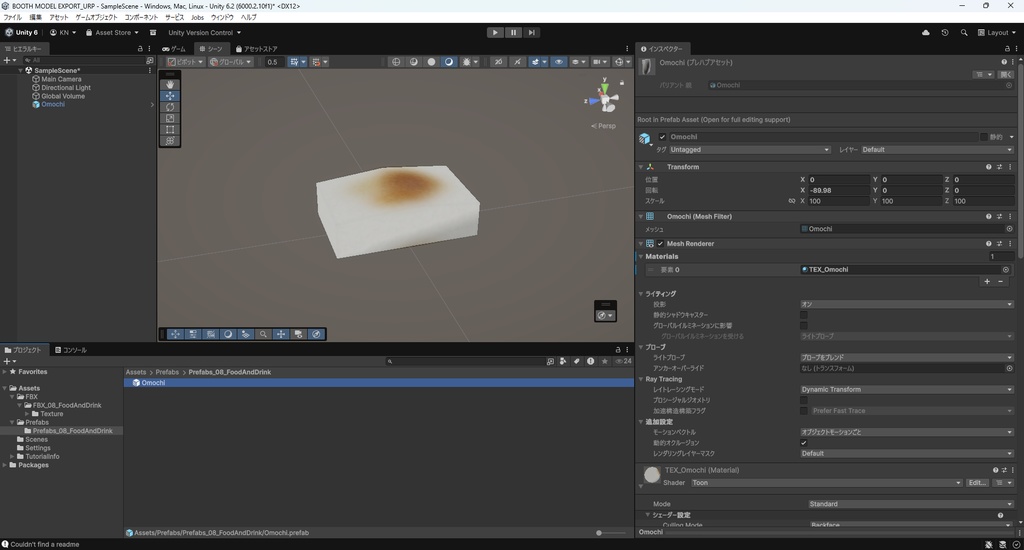This screenshot has height=550, width=1024.
Task: Click the Step frame button
Action: [x=532, y=32]
